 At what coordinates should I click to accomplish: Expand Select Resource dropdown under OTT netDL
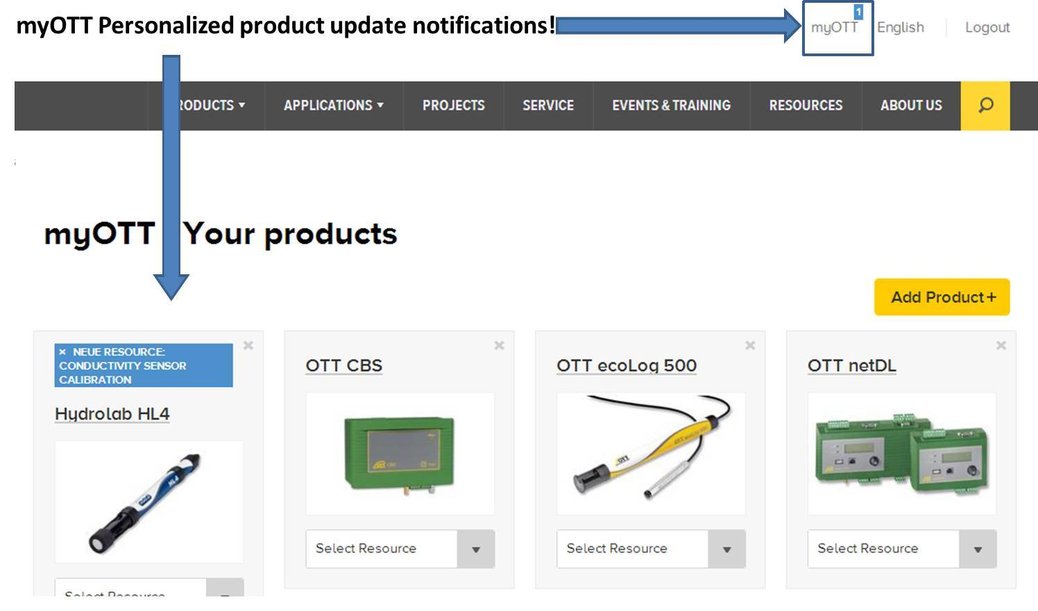pyautogui.click(x=978, y=549)
